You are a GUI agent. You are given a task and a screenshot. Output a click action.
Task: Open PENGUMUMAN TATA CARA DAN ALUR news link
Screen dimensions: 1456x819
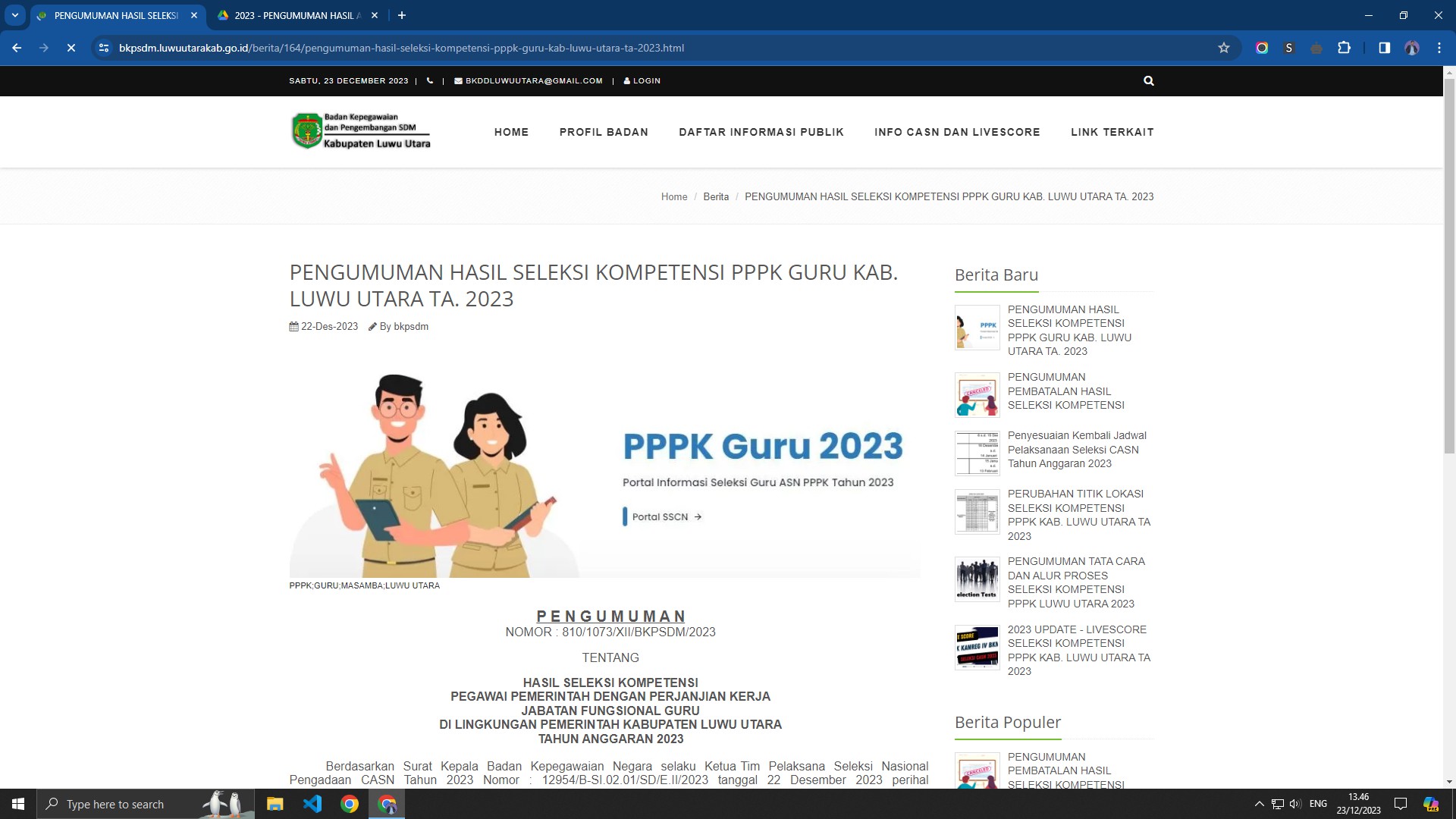pos(1076,582)
